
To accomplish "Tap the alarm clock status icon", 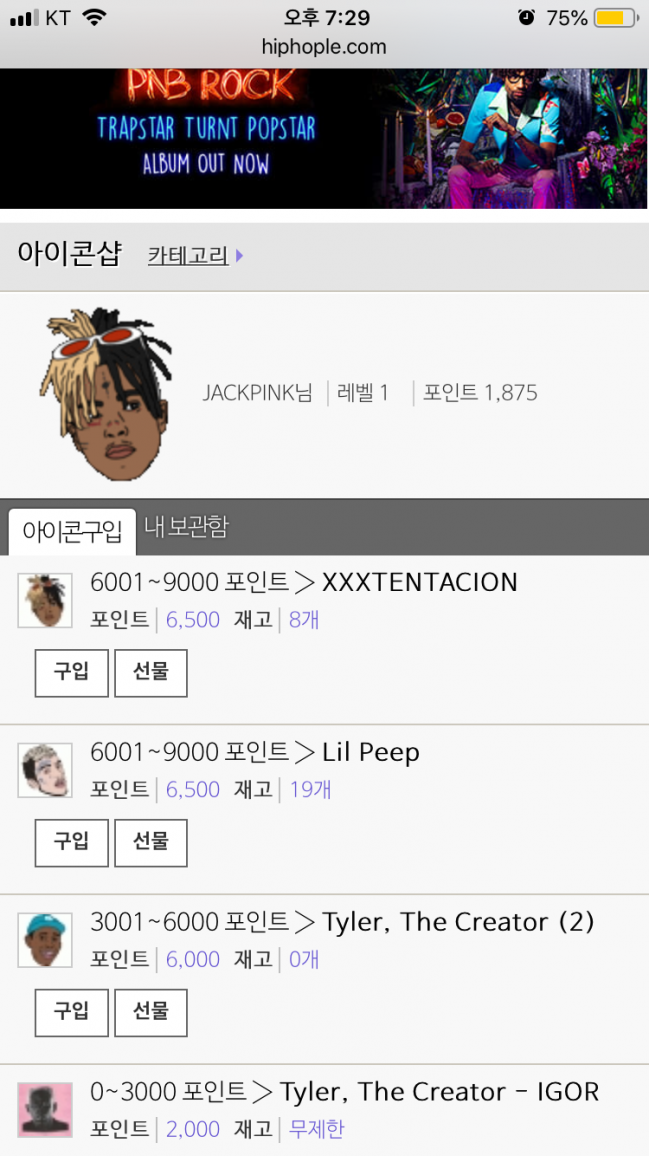I will tap(527, 17).
